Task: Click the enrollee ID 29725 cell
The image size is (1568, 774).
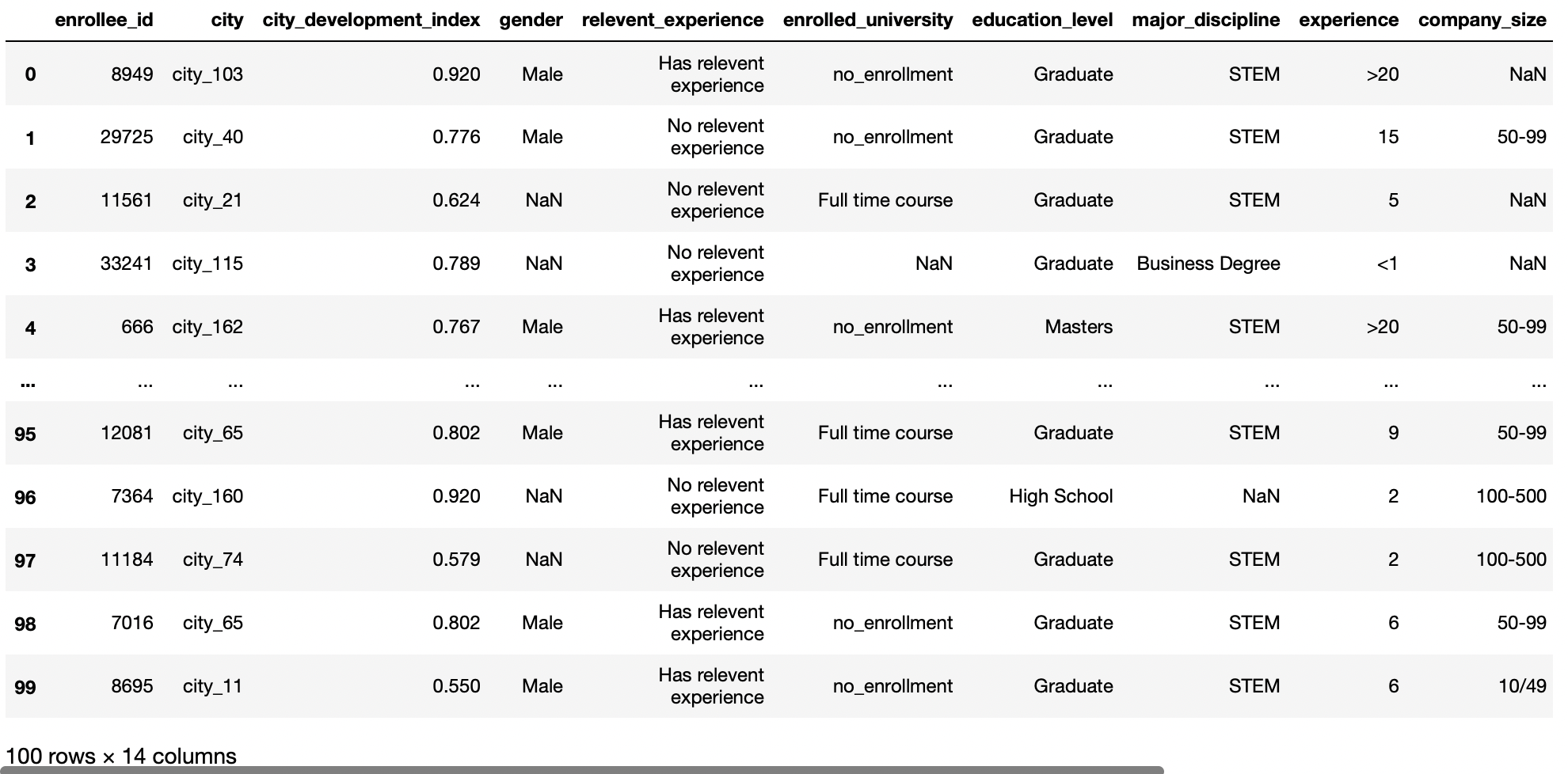Action: coord(127,137)
